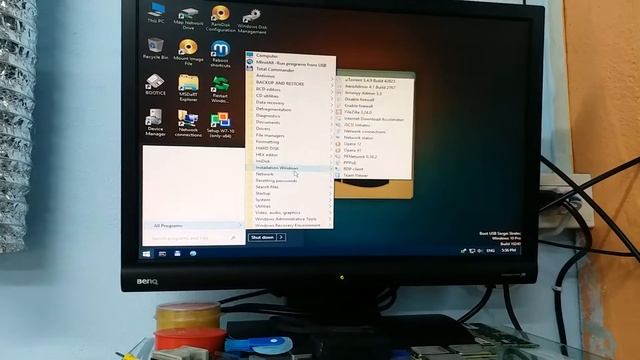Image resolution: width=640 pixels, height=360 pixels.
Task: Expand the Drivers submenu
Action: tap(290, 129)
